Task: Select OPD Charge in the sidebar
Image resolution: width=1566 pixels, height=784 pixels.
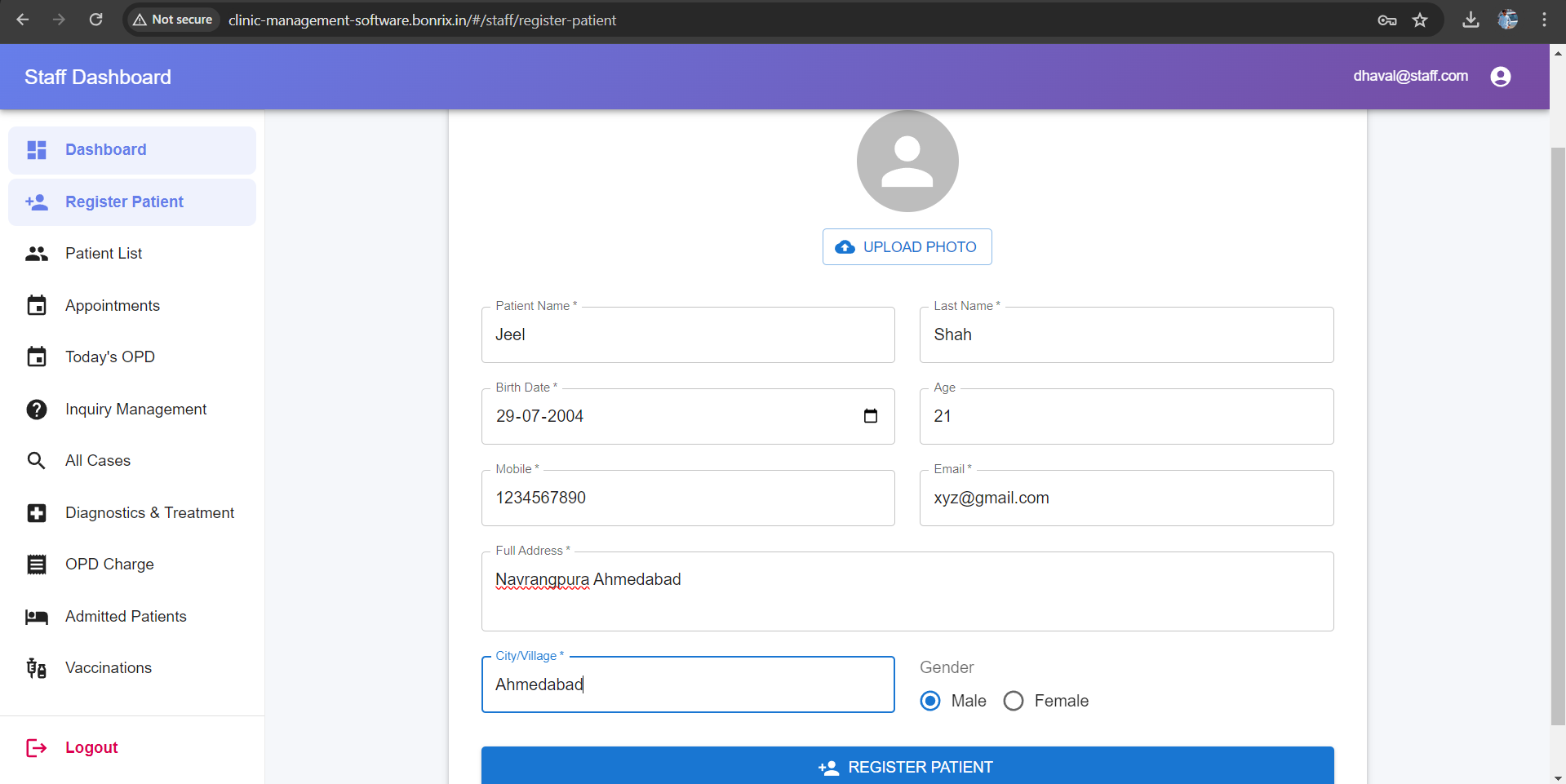Action: [x=37, y=564]
